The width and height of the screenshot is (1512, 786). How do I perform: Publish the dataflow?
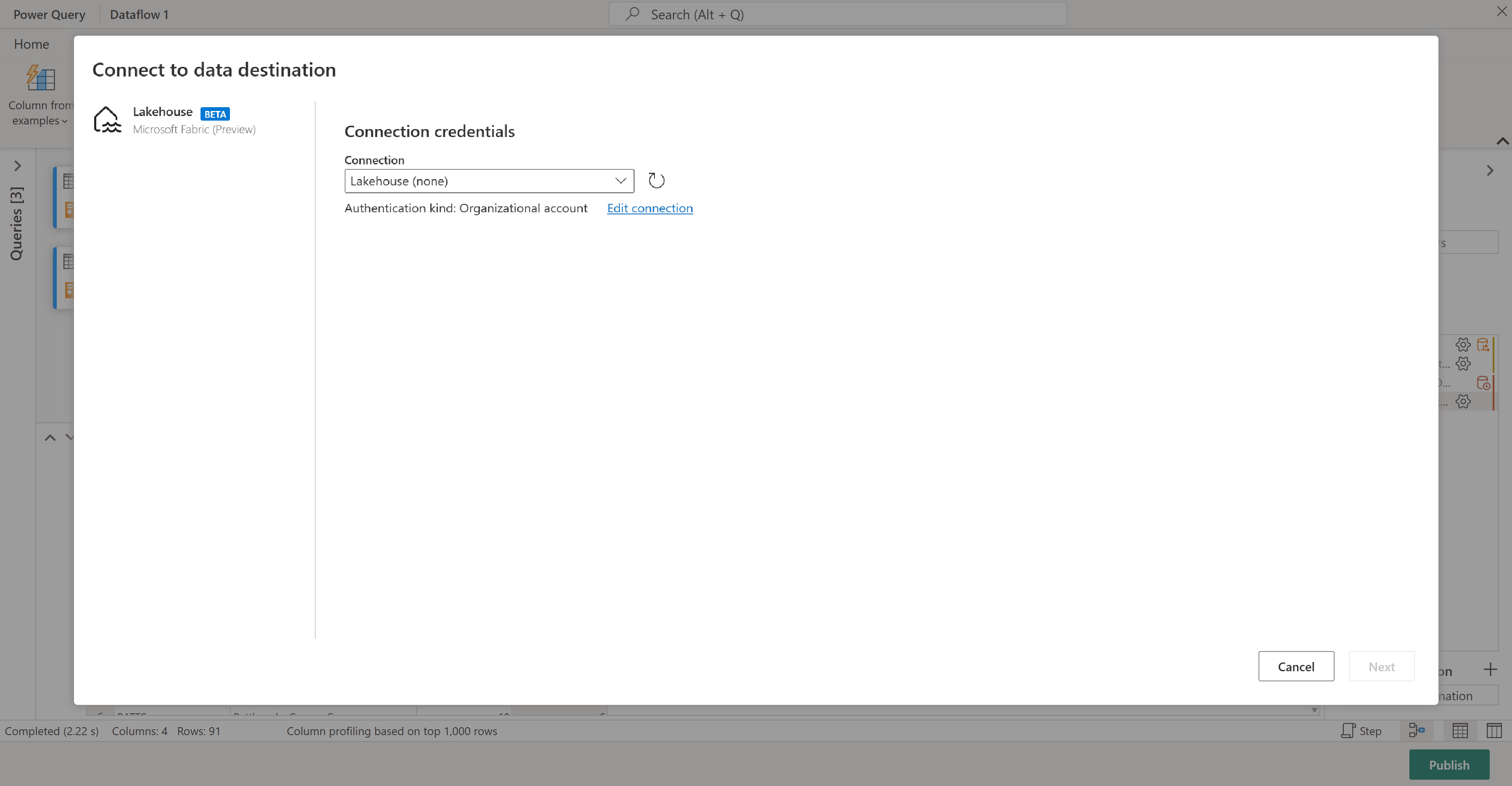tap(1449, 764)
